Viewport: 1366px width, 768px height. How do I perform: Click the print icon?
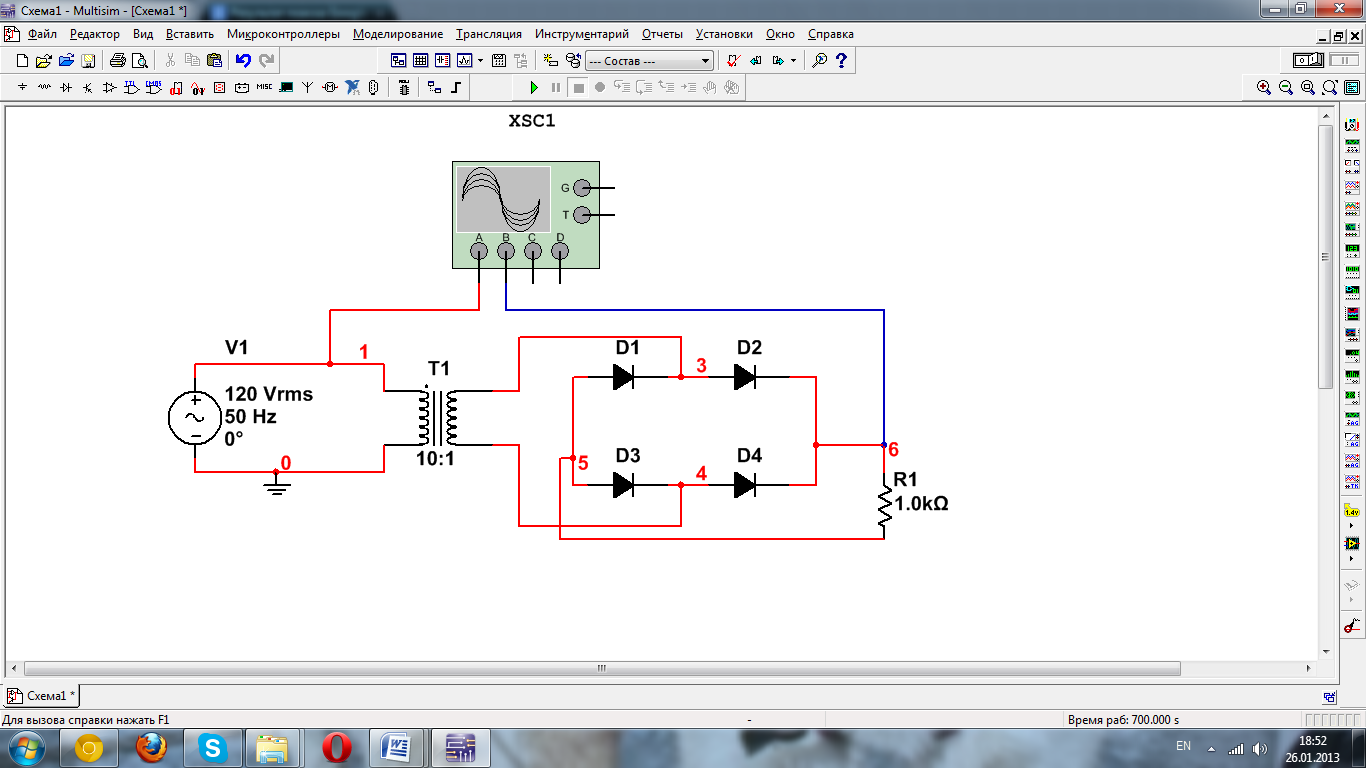click(117, 60)
